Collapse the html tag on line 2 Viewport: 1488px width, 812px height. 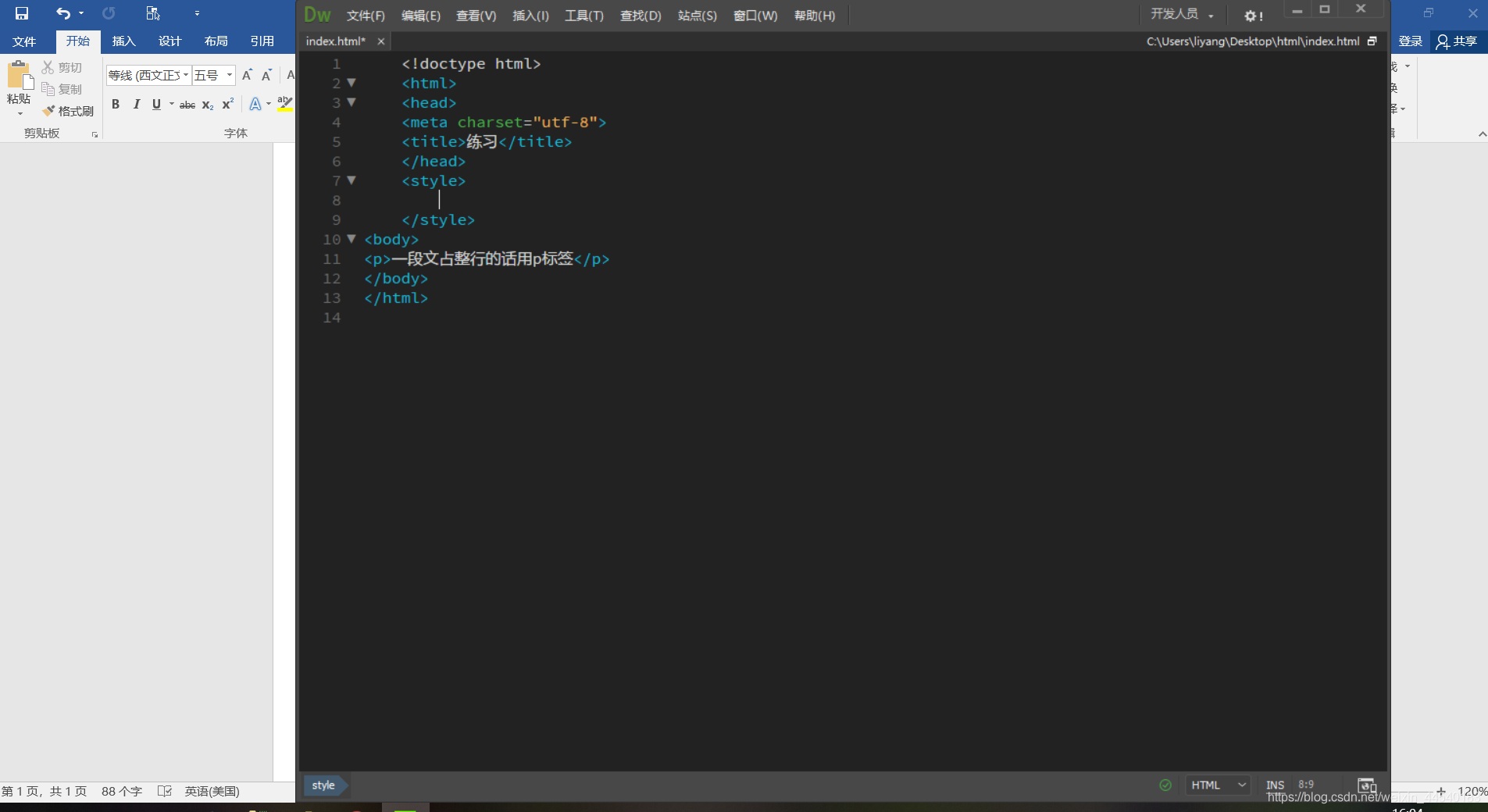click(x=351, y=83)
